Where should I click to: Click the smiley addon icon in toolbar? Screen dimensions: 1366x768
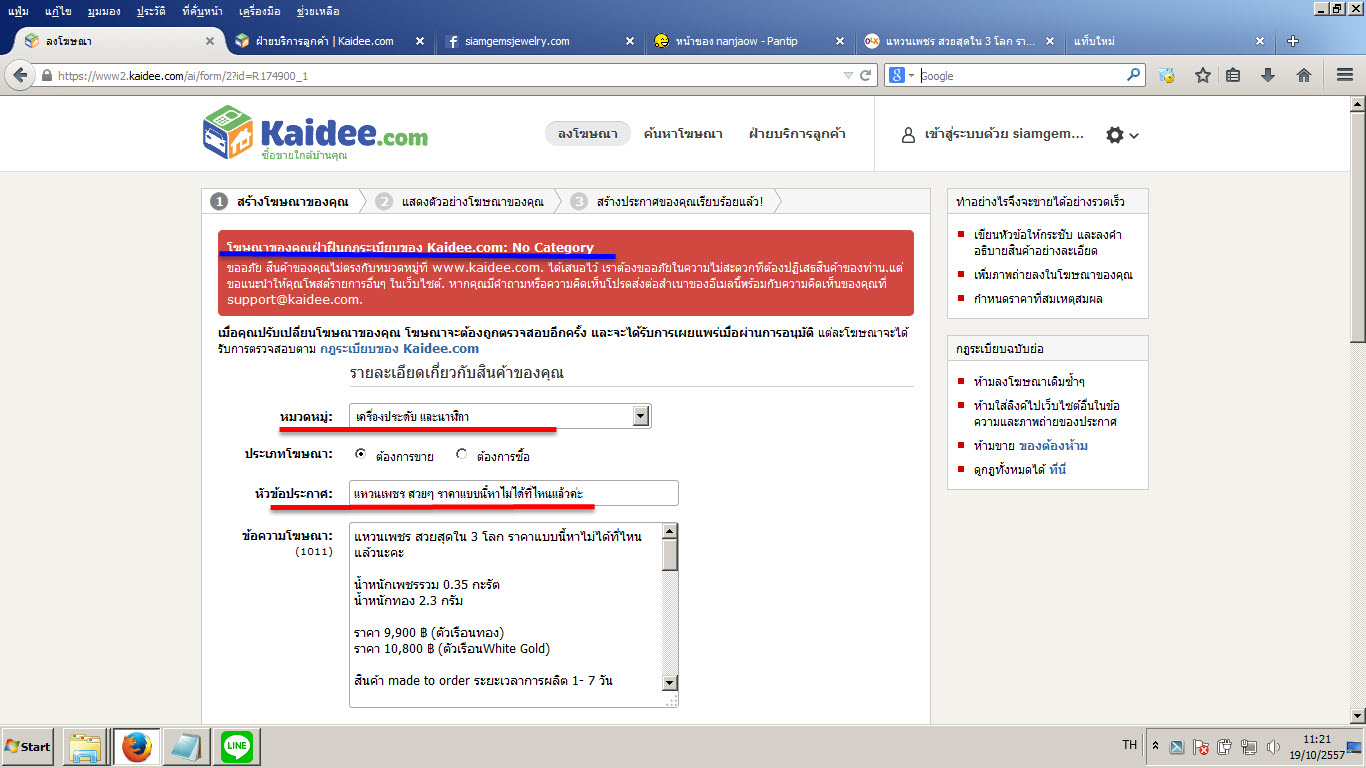pyautogui.click(x=1166, y=75)
